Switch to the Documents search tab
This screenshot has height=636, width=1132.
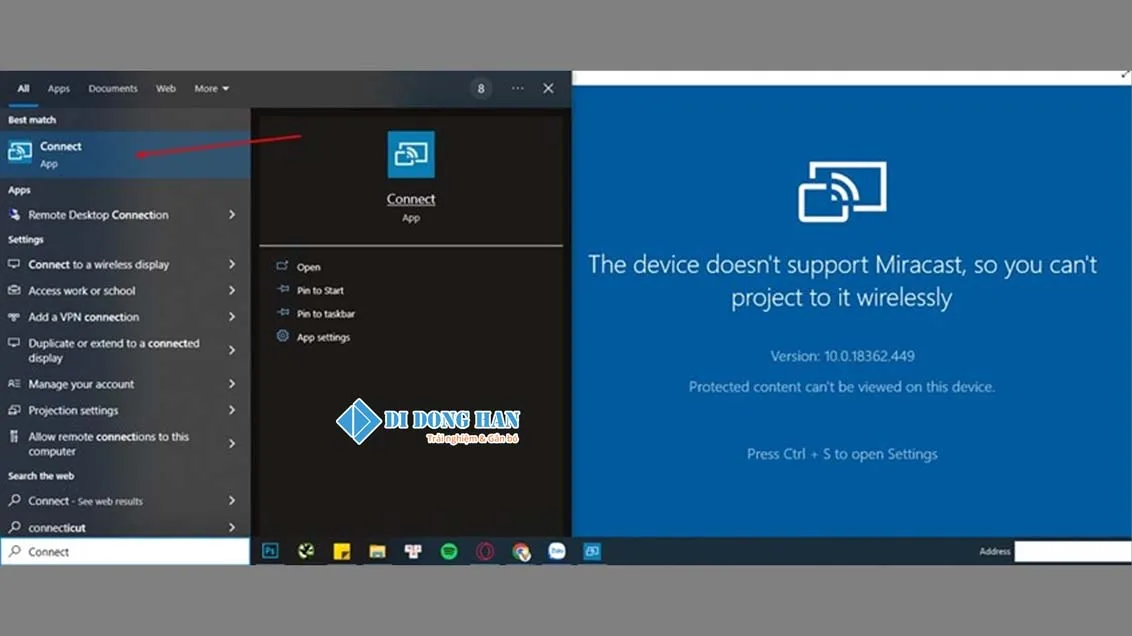point(112,88)
